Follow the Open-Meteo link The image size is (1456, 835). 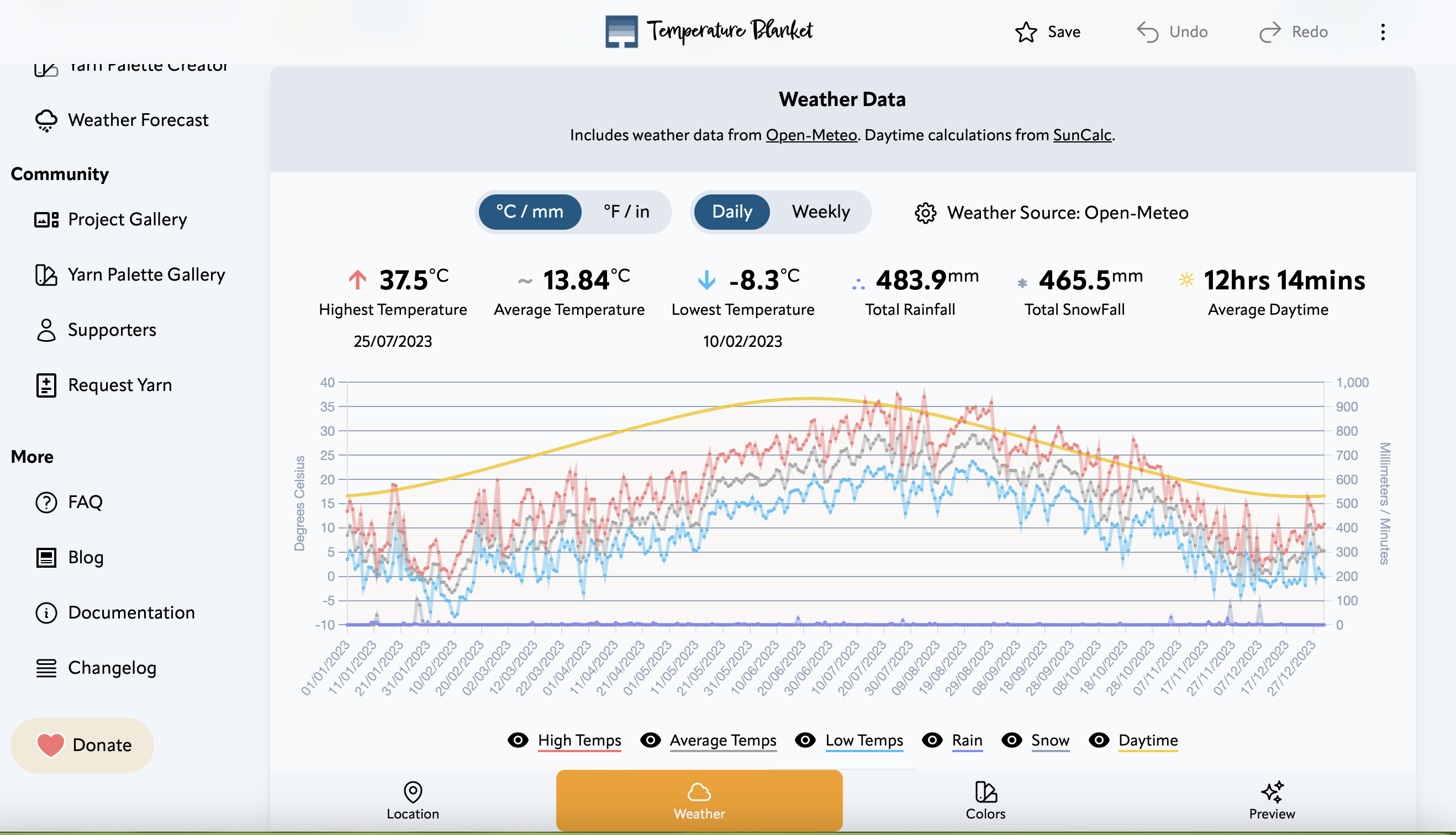(x=811, y=135)
